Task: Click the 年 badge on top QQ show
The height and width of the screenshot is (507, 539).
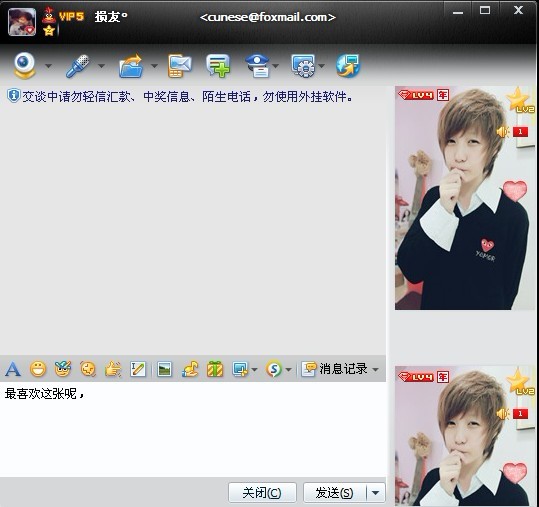Action: (443, 95)
